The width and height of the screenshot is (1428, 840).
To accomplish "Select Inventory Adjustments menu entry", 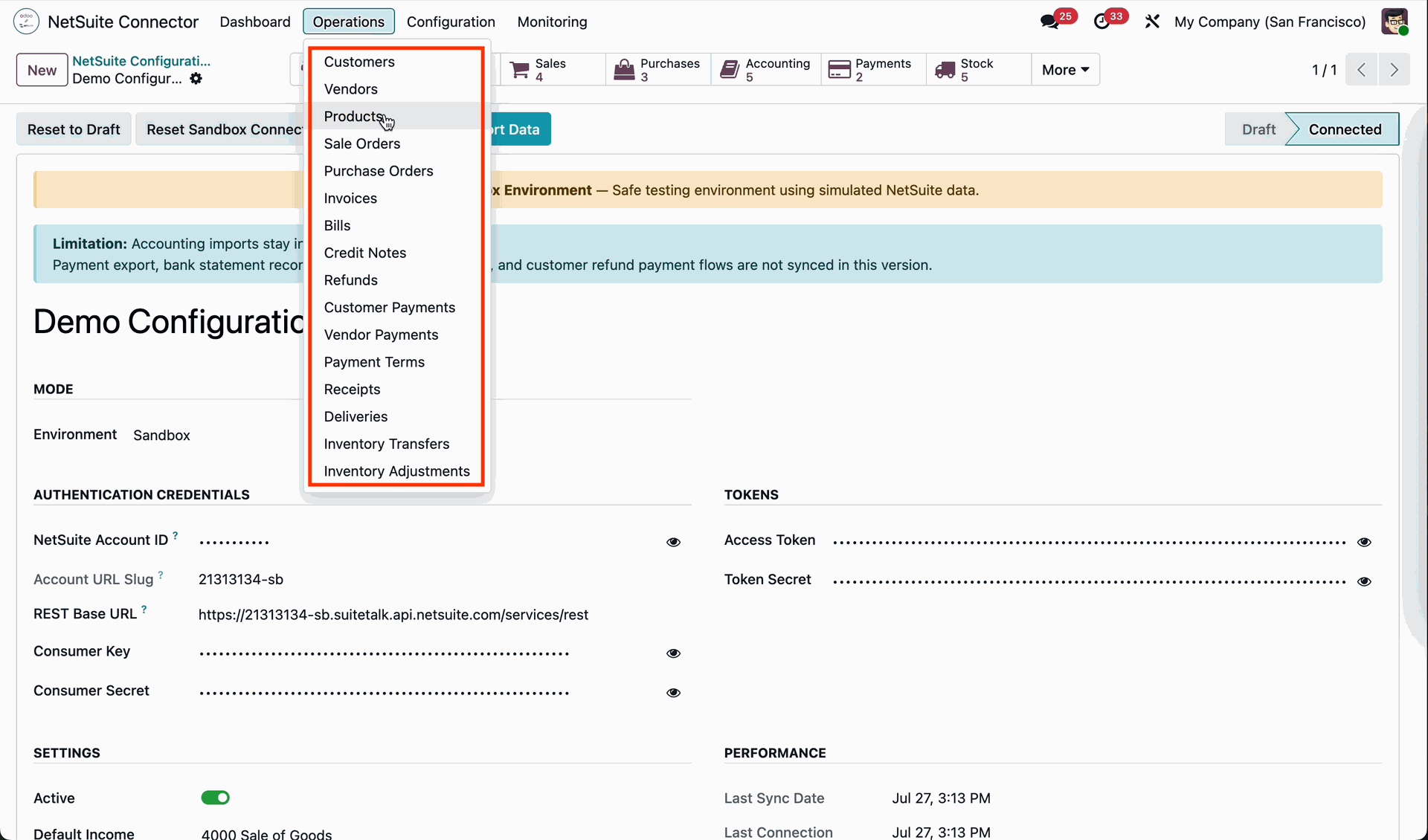I will click(396, 471).
